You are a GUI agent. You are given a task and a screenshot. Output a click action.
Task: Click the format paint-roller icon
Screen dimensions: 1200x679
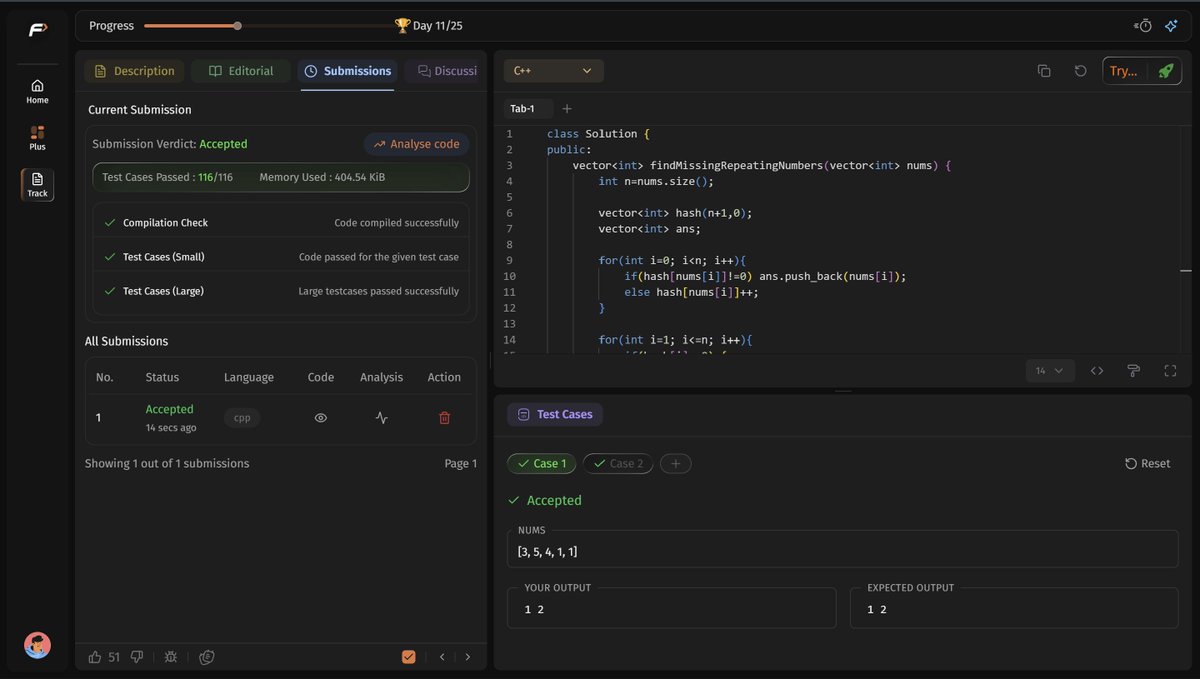coord(1134,370)
